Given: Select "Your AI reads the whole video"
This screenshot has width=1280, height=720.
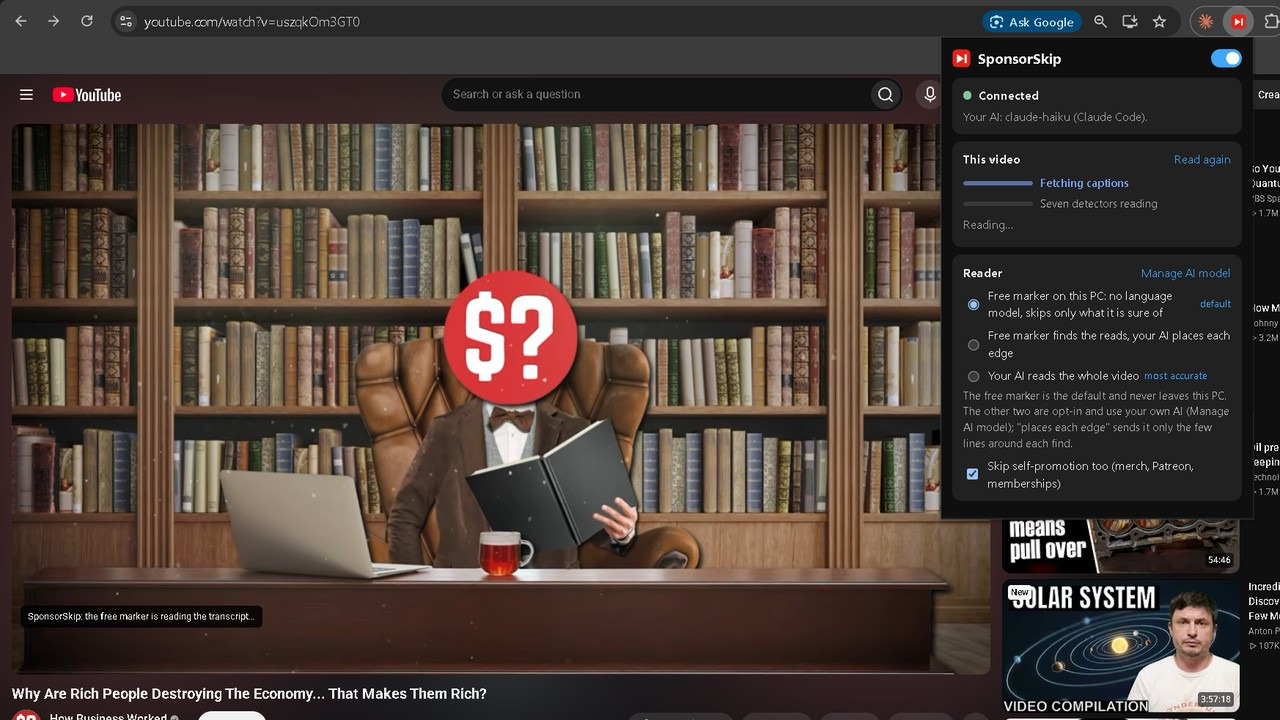Looking at the screenshot, I should (973, 376).
